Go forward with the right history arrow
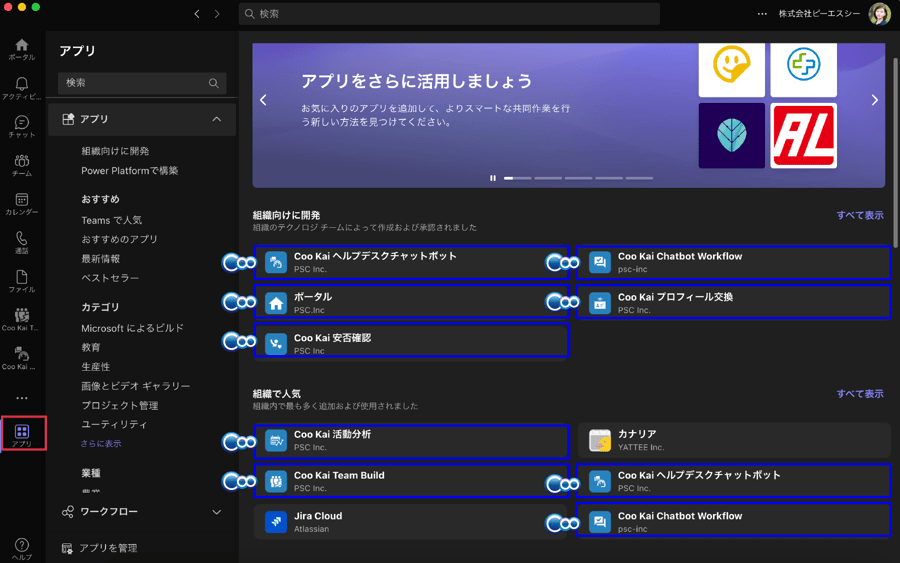This screenshot has width=900, height=563. [217, 14]
